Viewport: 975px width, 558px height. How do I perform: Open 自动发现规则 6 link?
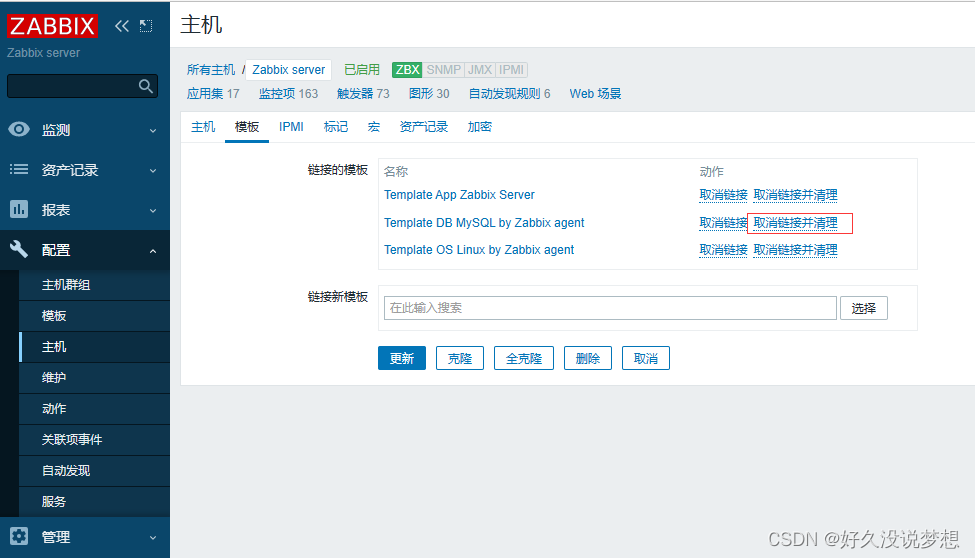509,94
